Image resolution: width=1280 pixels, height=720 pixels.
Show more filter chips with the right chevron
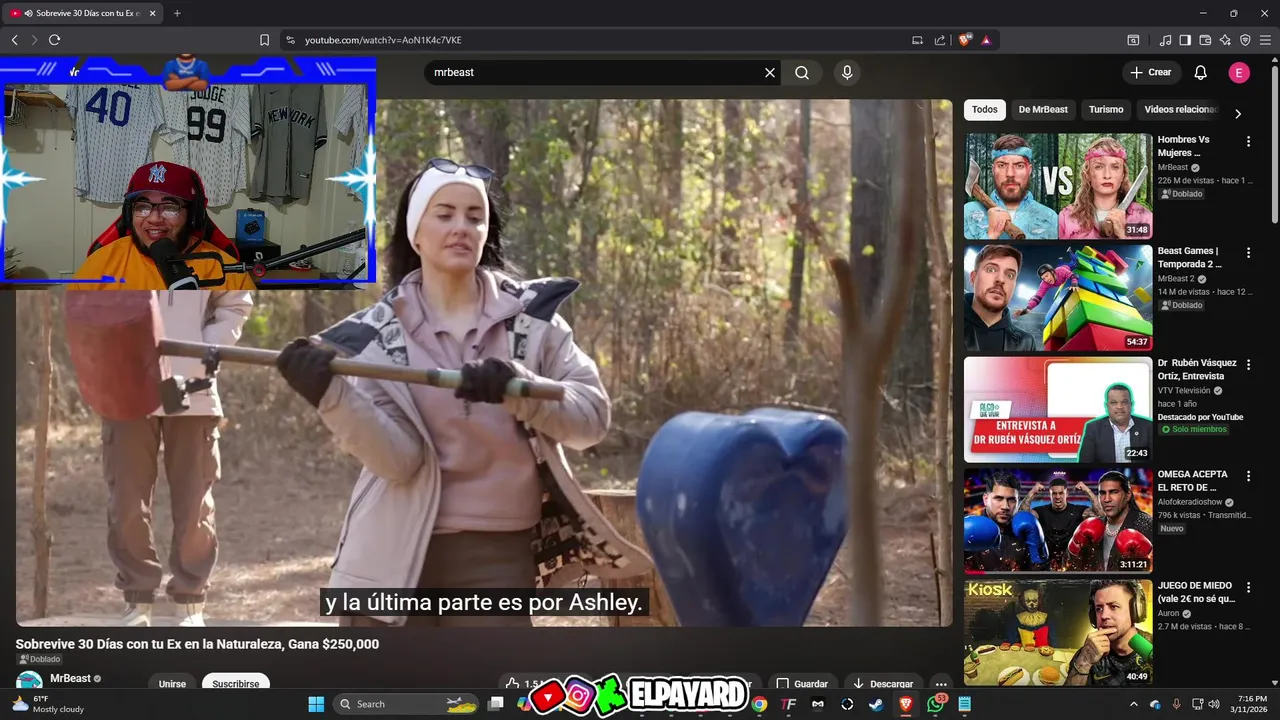(x=1238, y=113)
